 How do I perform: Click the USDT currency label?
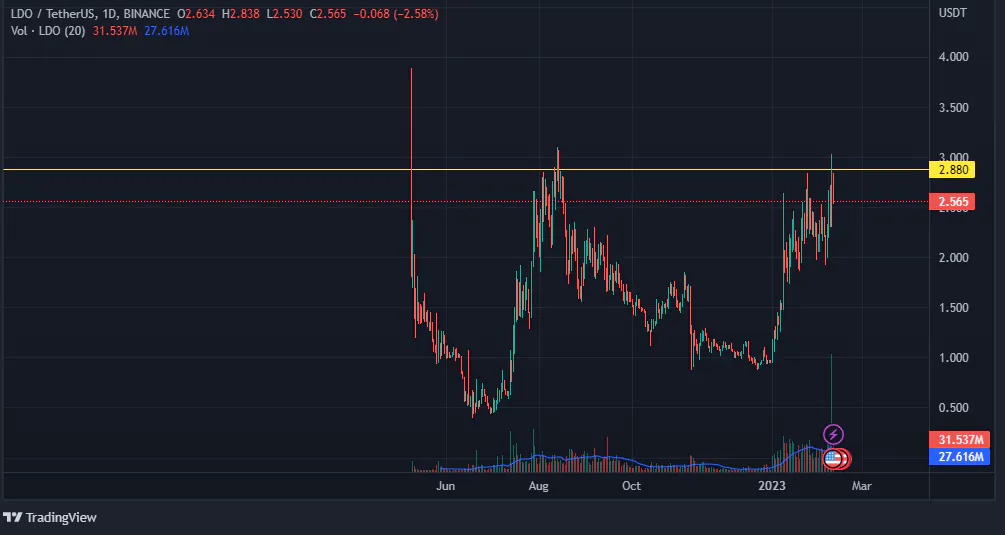[x=952, y=13]
